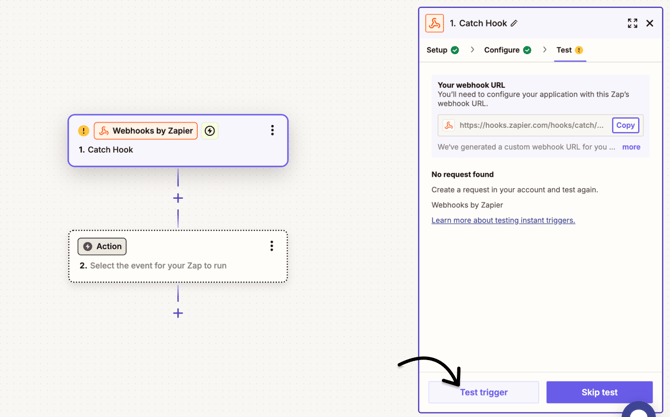Open the Action step options menu

tap(272, 246)
